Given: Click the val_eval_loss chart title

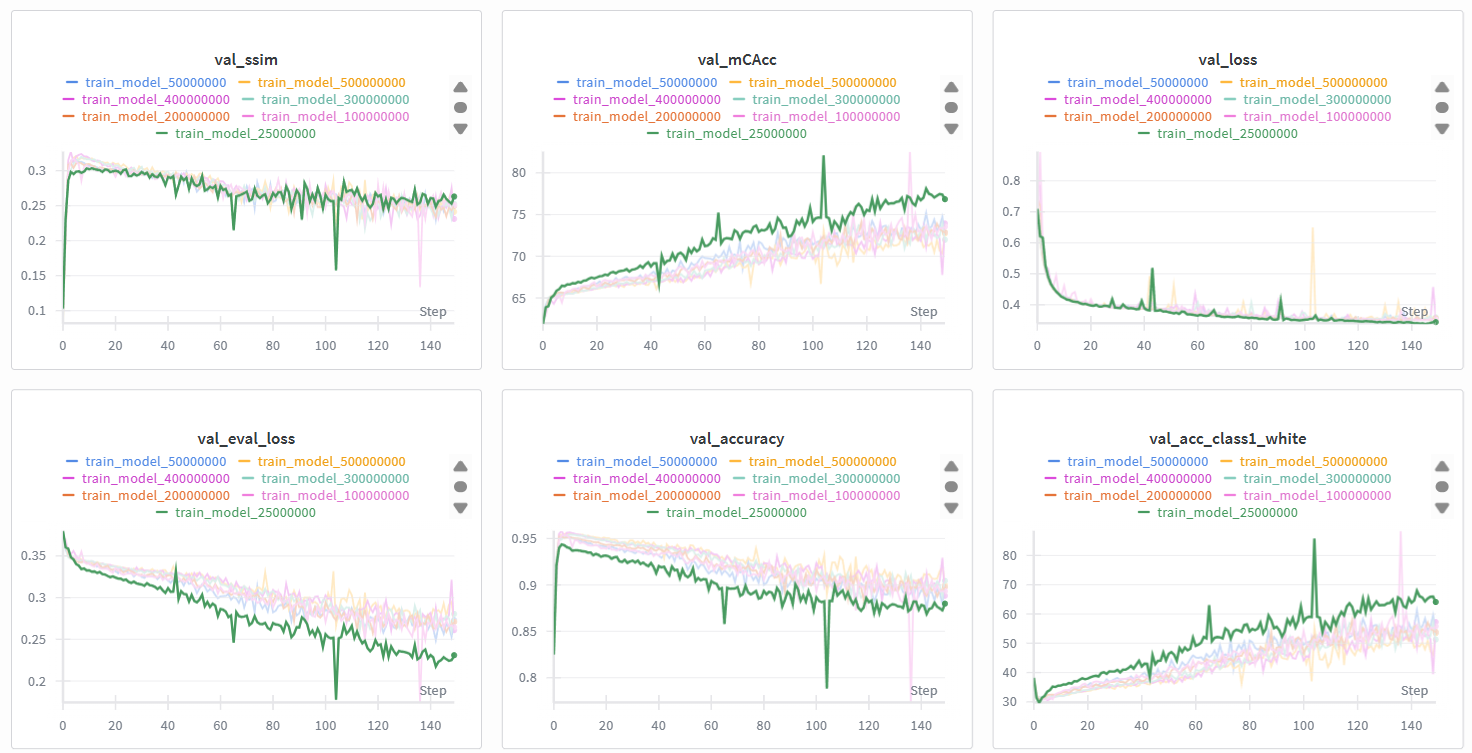Looking at the screenshot, I should coord(246,438).
